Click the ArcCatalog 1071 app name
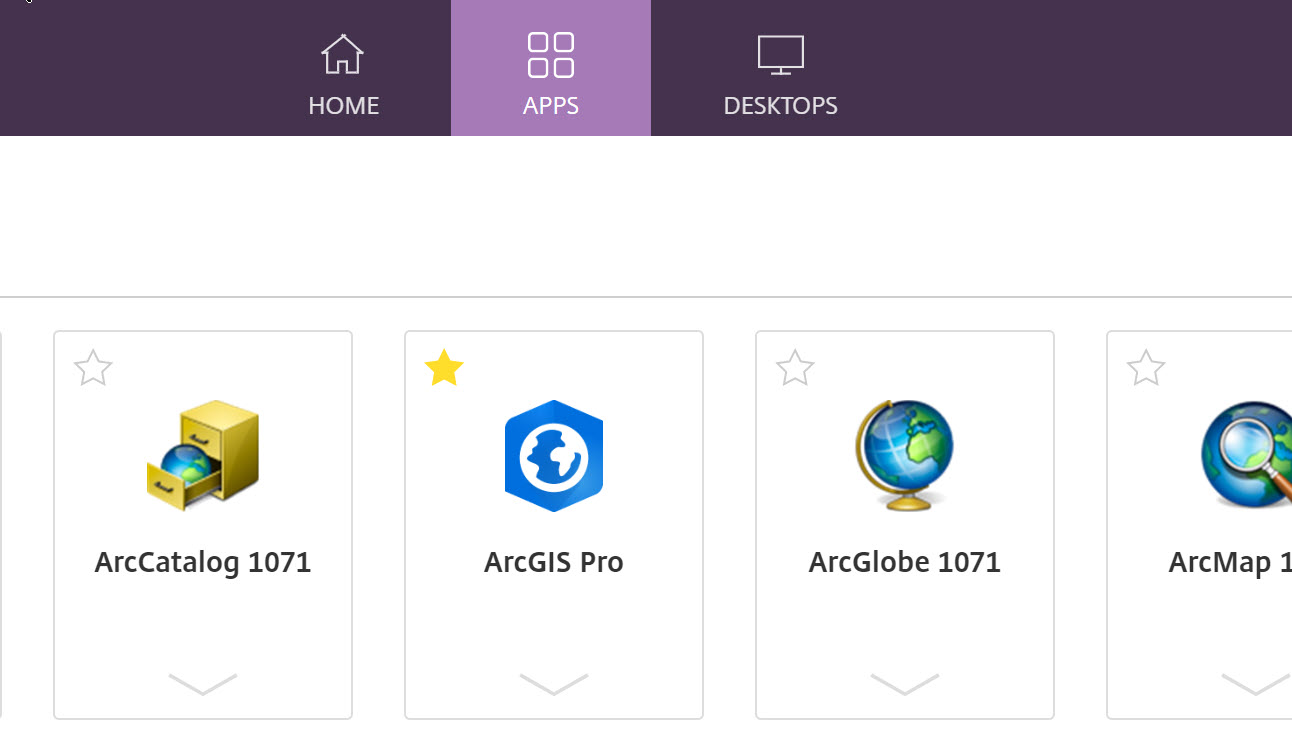The height and width of the screenshot is (746, 1292). 203,562
